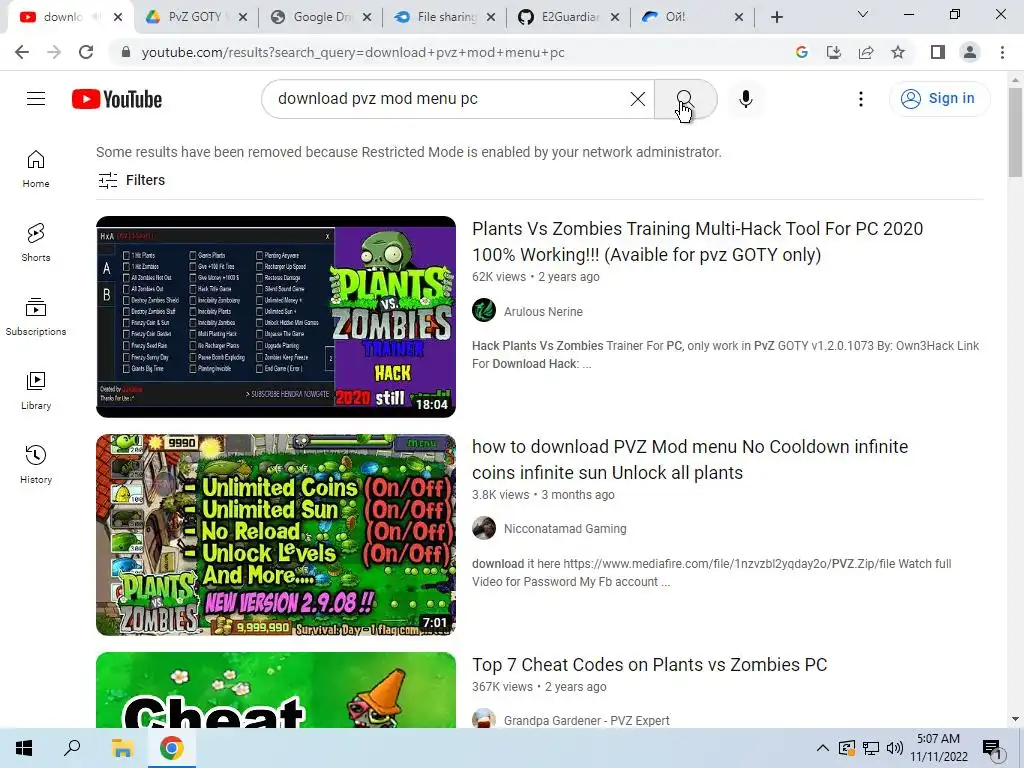Open Plants Vs Zombies Multi-Hack Tool title
Image resolution: width=1024 pixels, height=768 pixels.
[x=697, y=242]
